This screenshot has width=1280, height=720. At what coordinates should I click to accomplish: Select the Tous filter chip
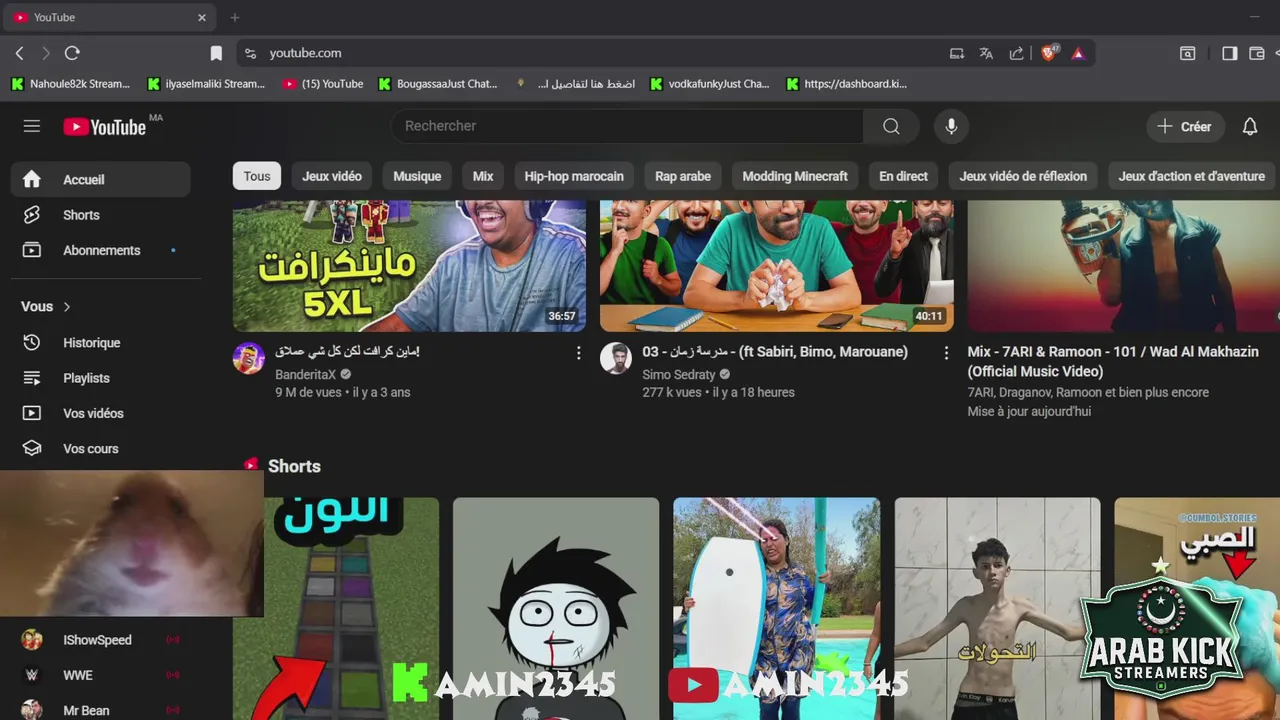tap(257, 176)
